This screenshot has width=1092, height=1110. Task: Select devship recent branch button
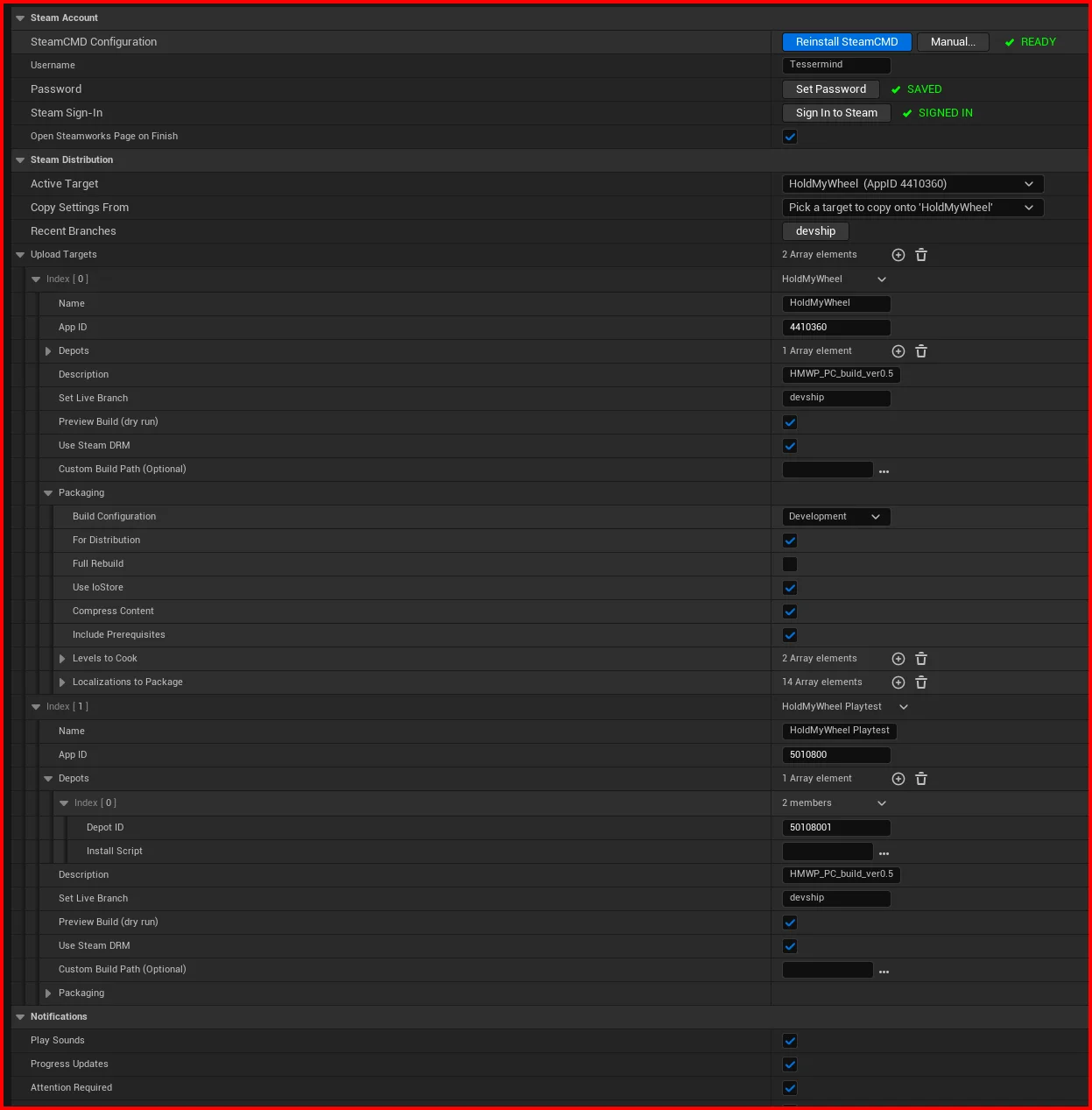(x=815, y=231)
